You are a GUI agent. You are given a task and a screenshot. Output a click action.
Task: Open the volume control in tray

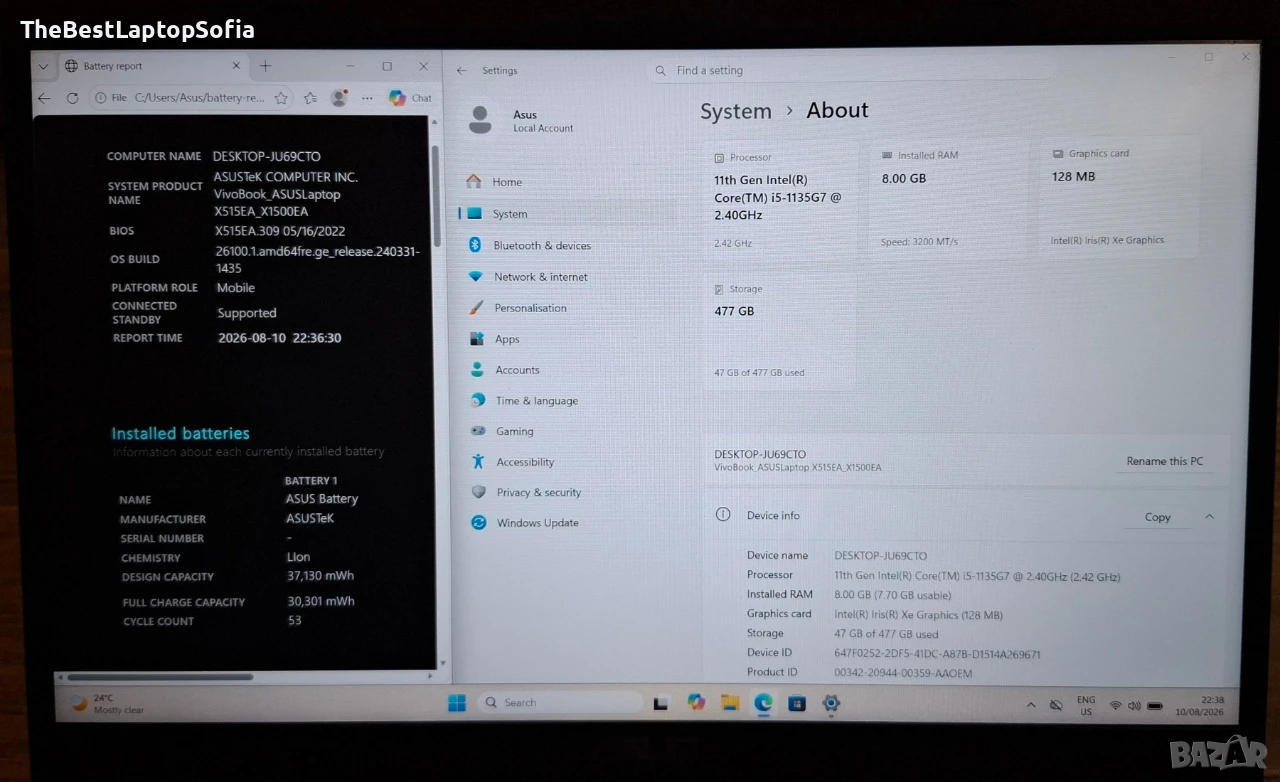click(1134, 705)
